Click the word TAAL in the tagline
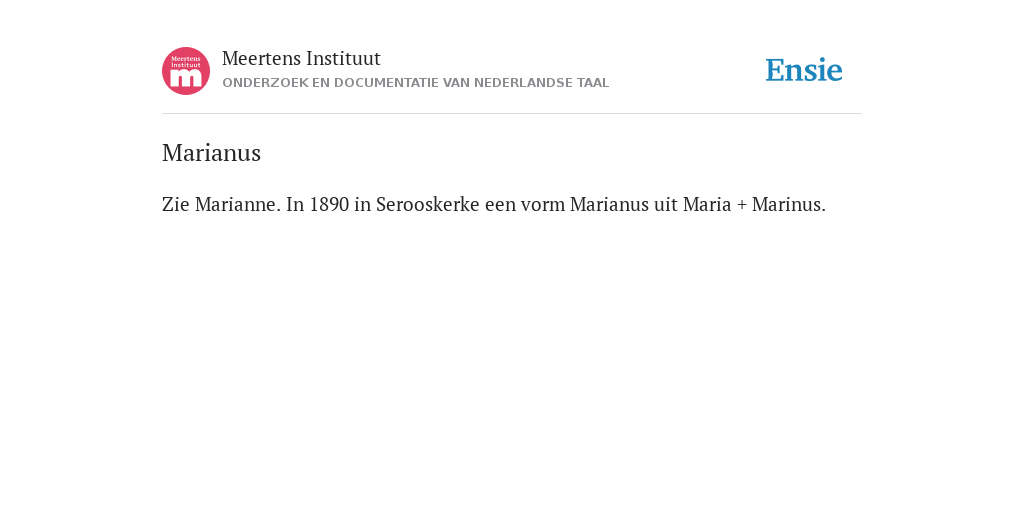The image size is (1024, 512). 593,83
